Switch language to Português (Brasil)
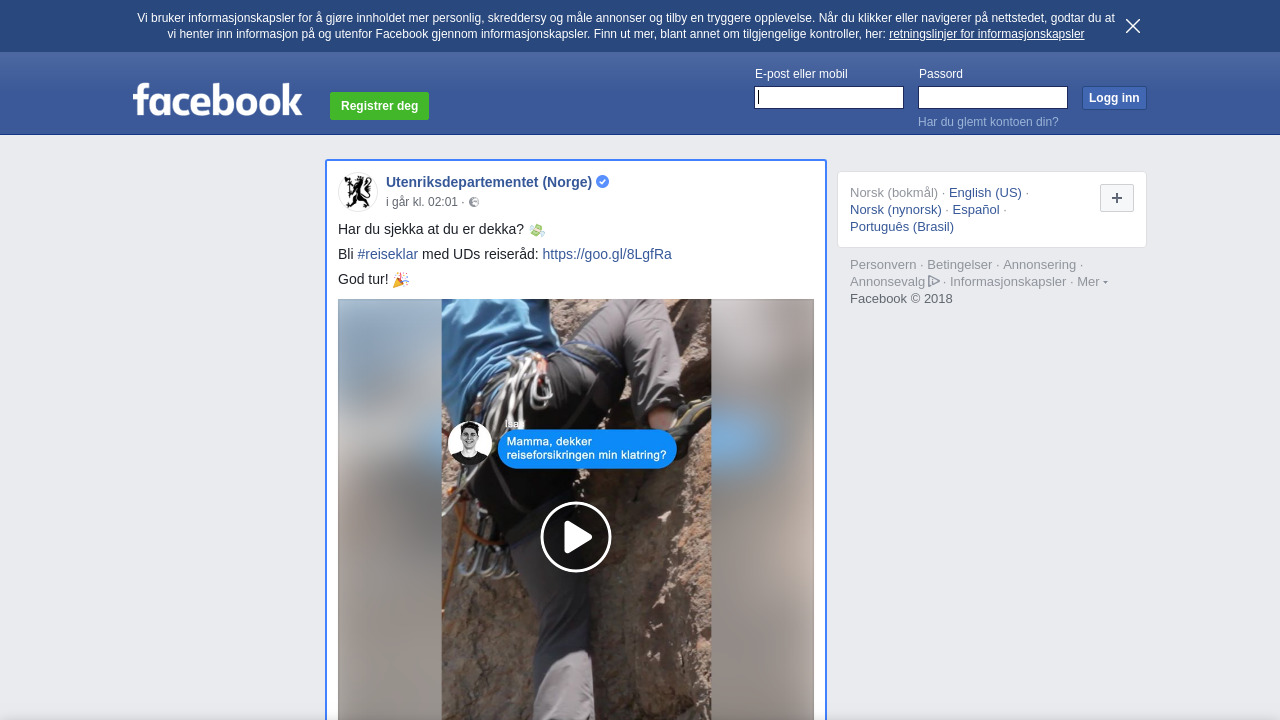 tap(902, 227)
